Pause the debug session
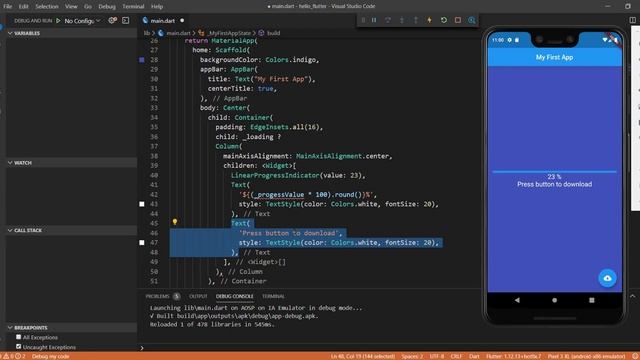The image size is (640, 360). (374, 20)
